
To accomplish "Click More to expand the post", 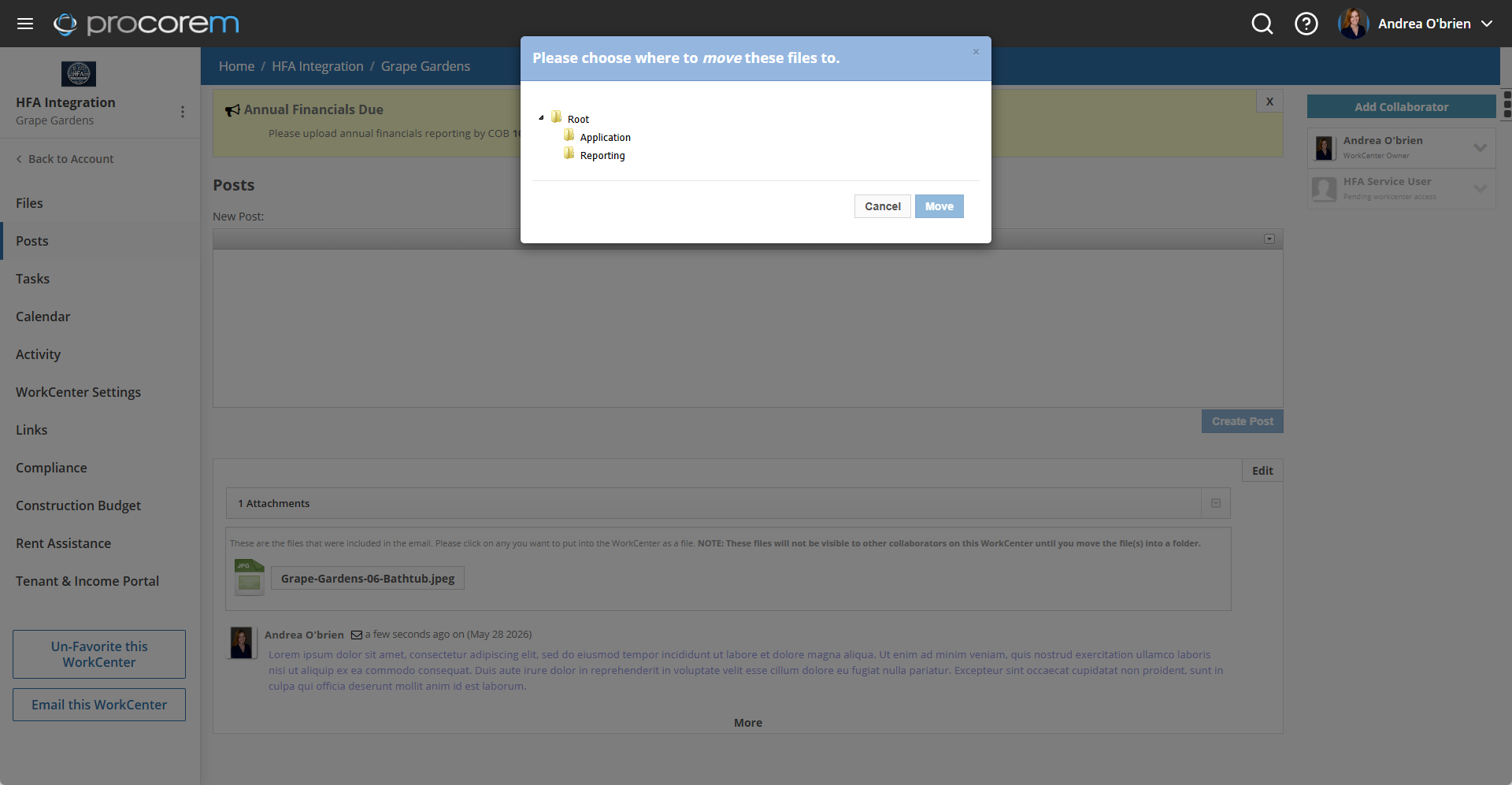I will (748, 723).
